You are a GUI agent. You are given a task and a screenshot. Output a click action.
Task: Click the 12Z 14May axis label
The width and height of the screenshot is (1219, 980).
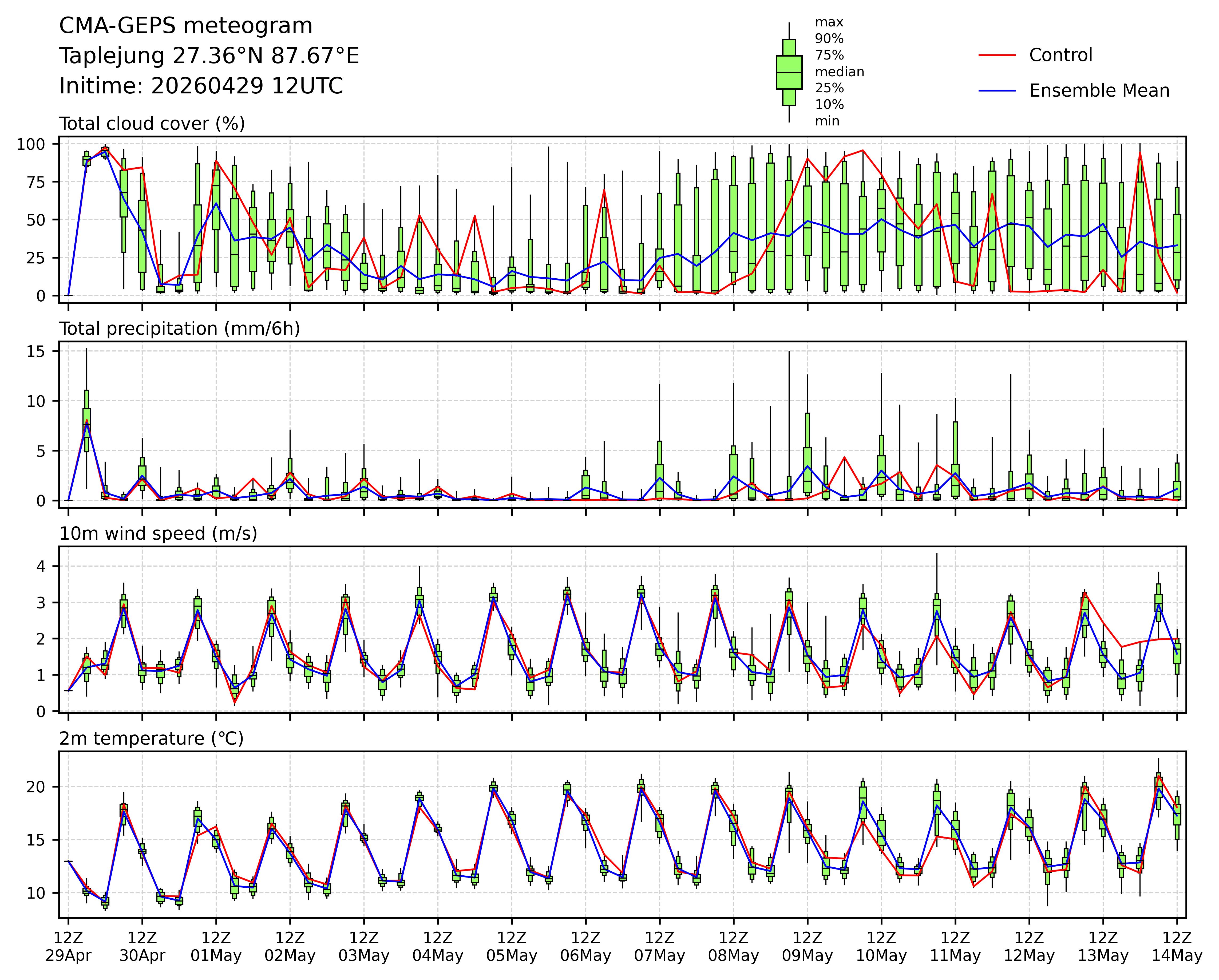(1177, 947)
